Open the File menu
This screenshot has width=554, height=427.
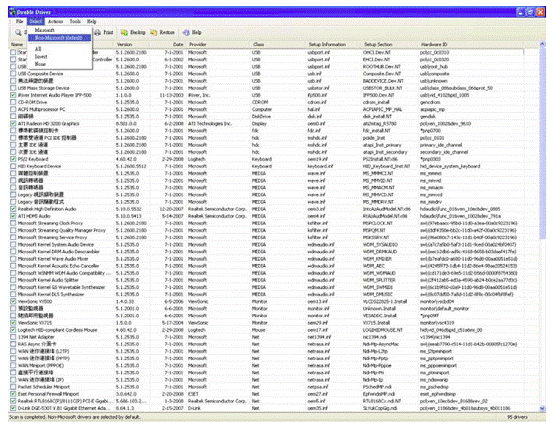coord(19,22)
